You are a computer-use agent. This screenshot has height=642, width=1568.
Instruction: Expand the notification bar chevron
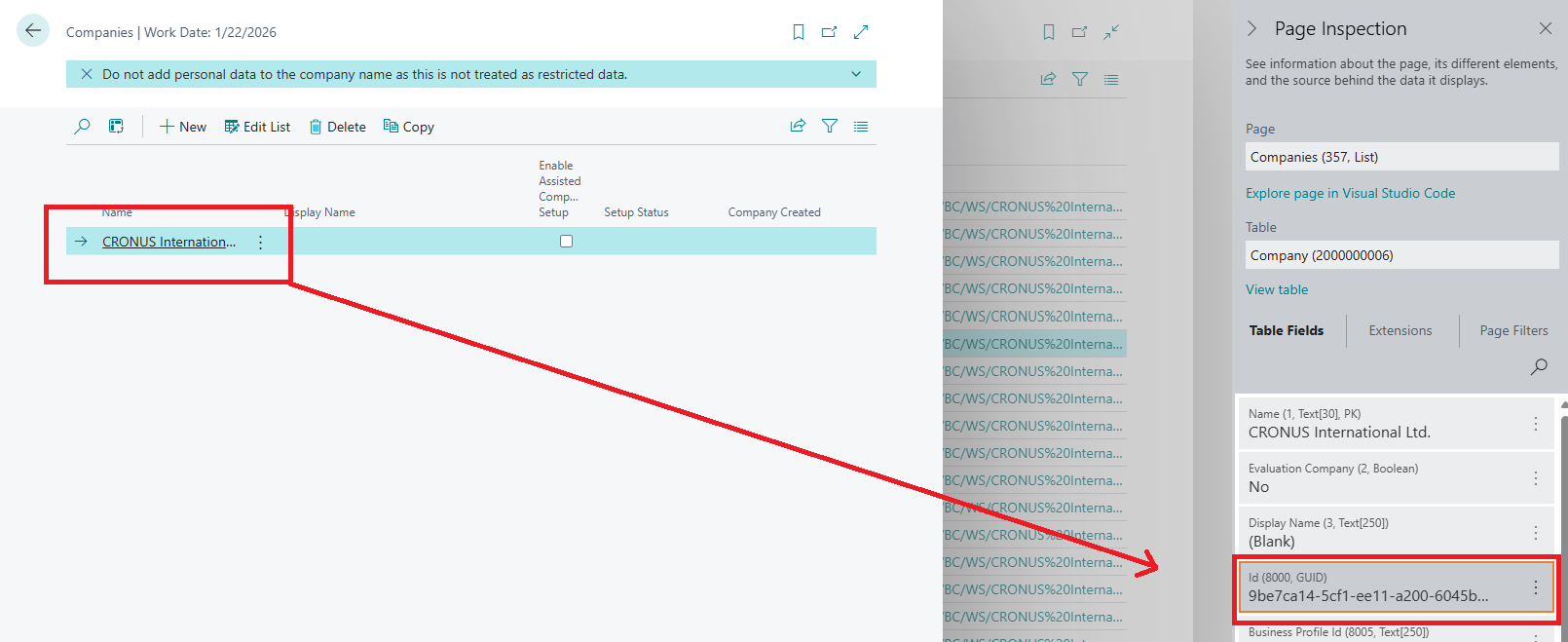coord(856,74)
